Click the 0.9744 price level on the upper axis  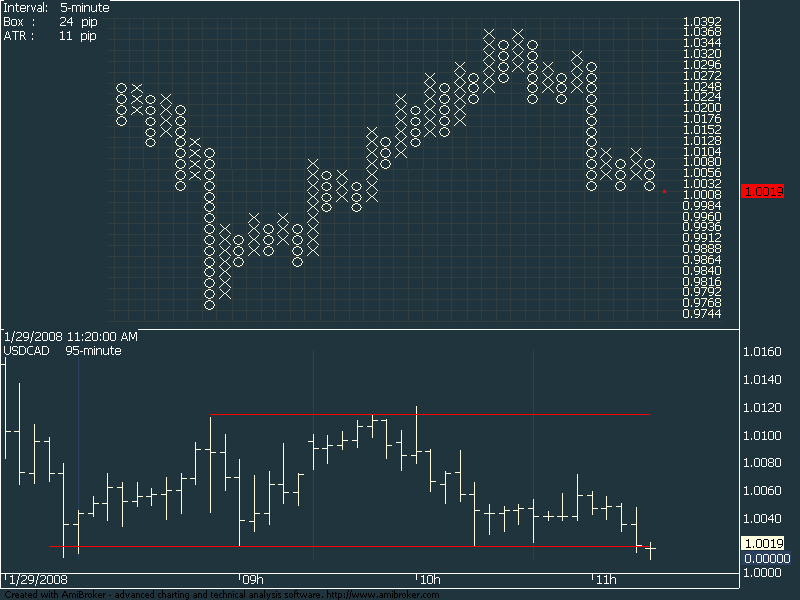[x=702, y=314]
